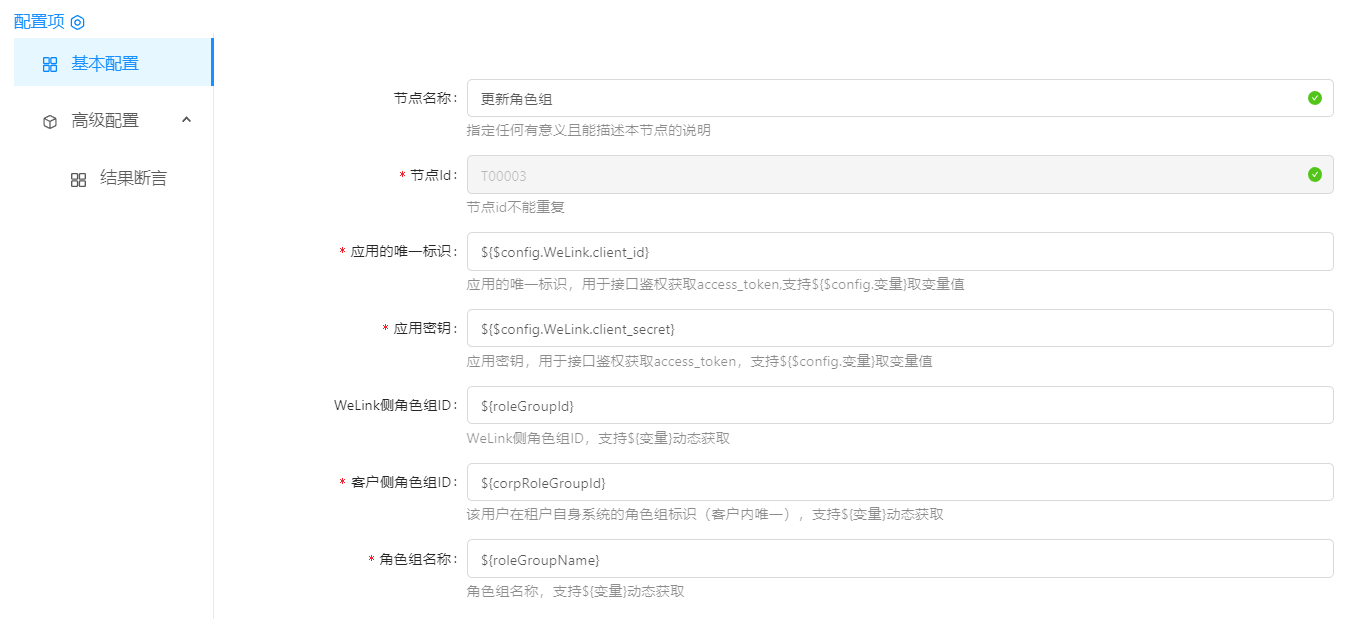Click the grid icon next to 基本配置
The height and width of the screenshot is (619, 1355).
50,64
